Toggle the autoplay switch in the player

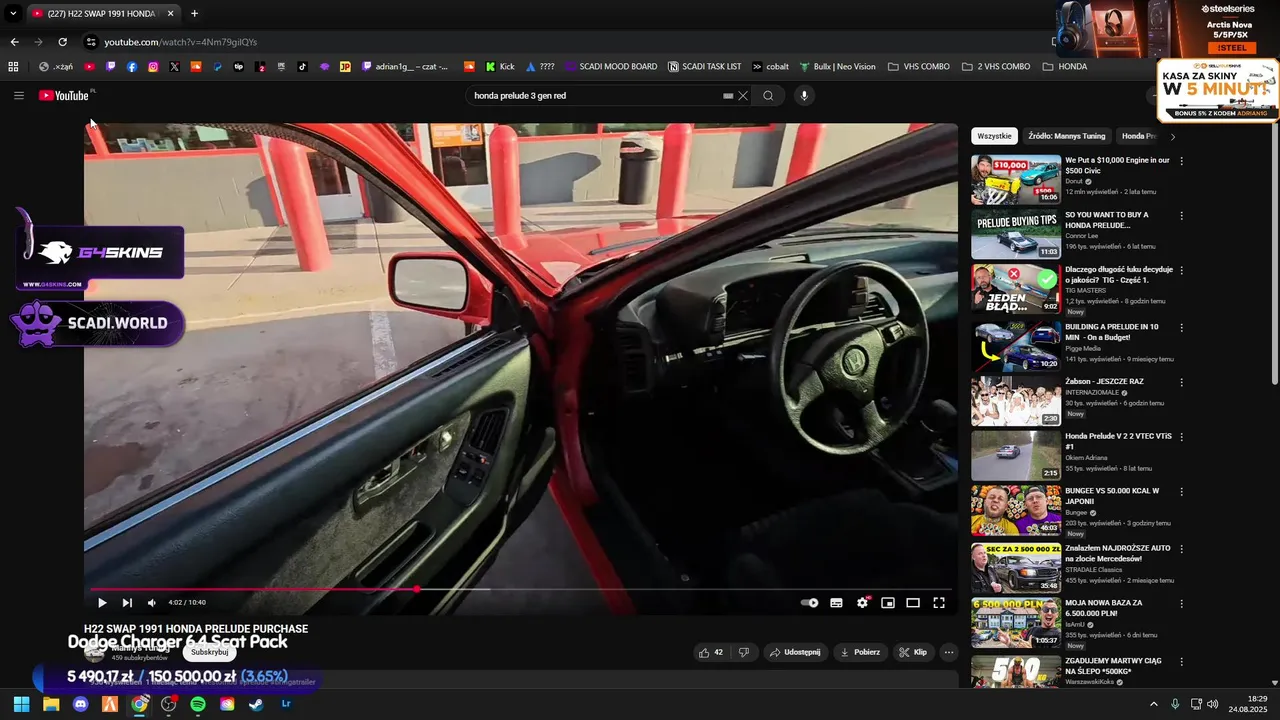pos(810,603)
